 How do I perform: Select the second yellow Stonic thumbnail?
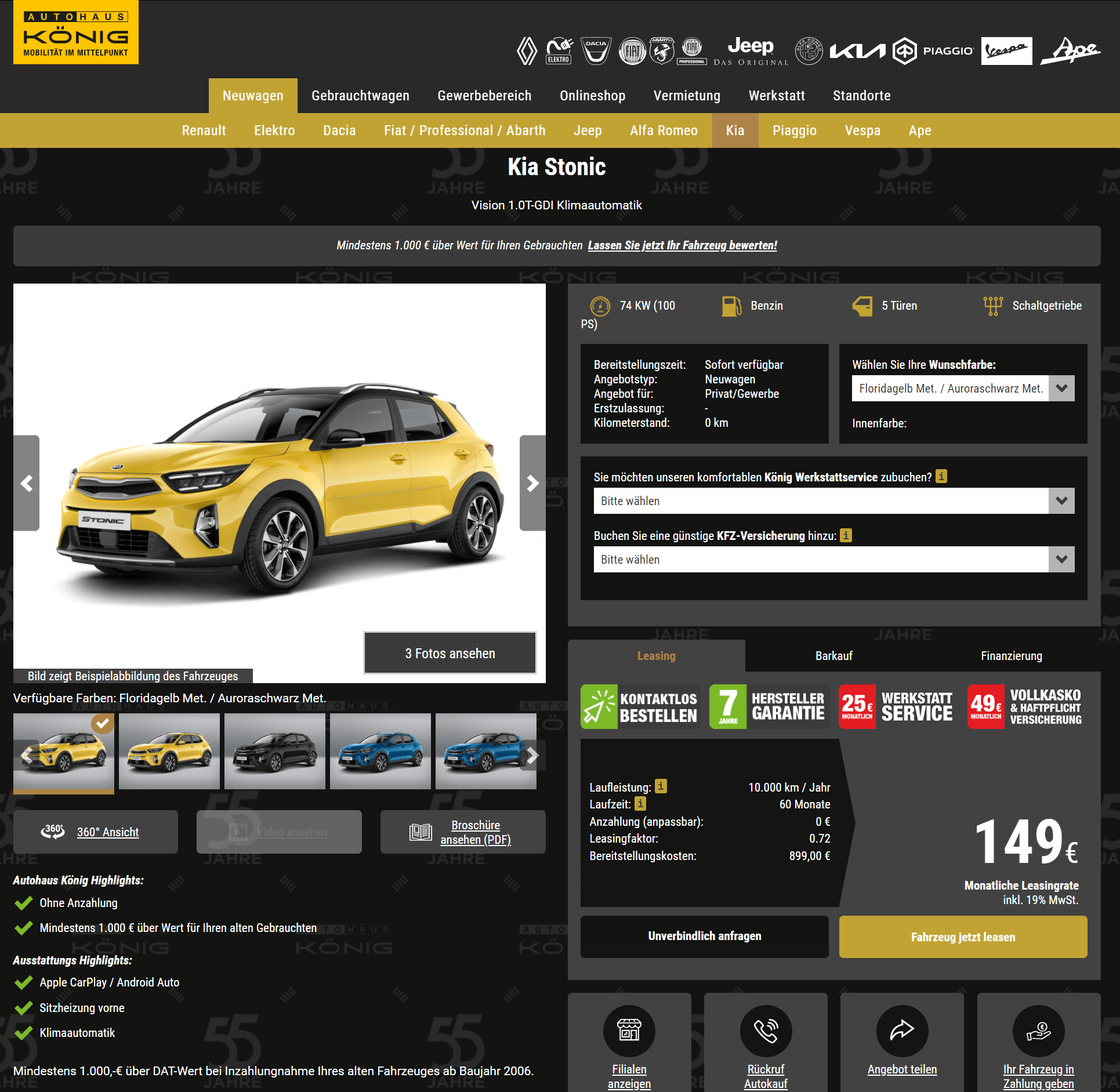pyautogui.click(x=169, y=751)
